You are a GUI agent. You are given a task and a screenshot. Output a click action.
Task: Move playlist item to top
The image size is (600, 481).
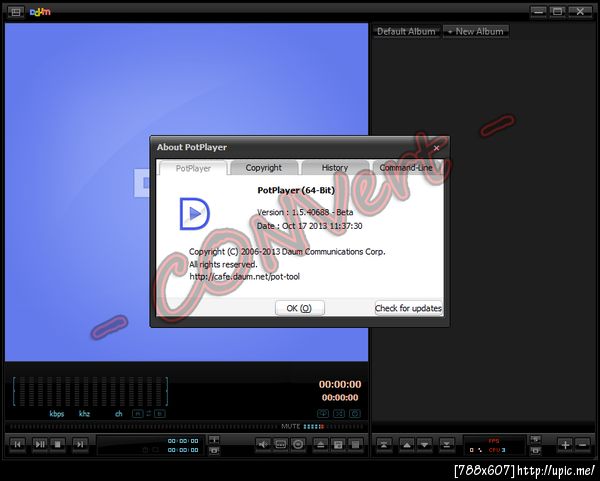[384, 445]
